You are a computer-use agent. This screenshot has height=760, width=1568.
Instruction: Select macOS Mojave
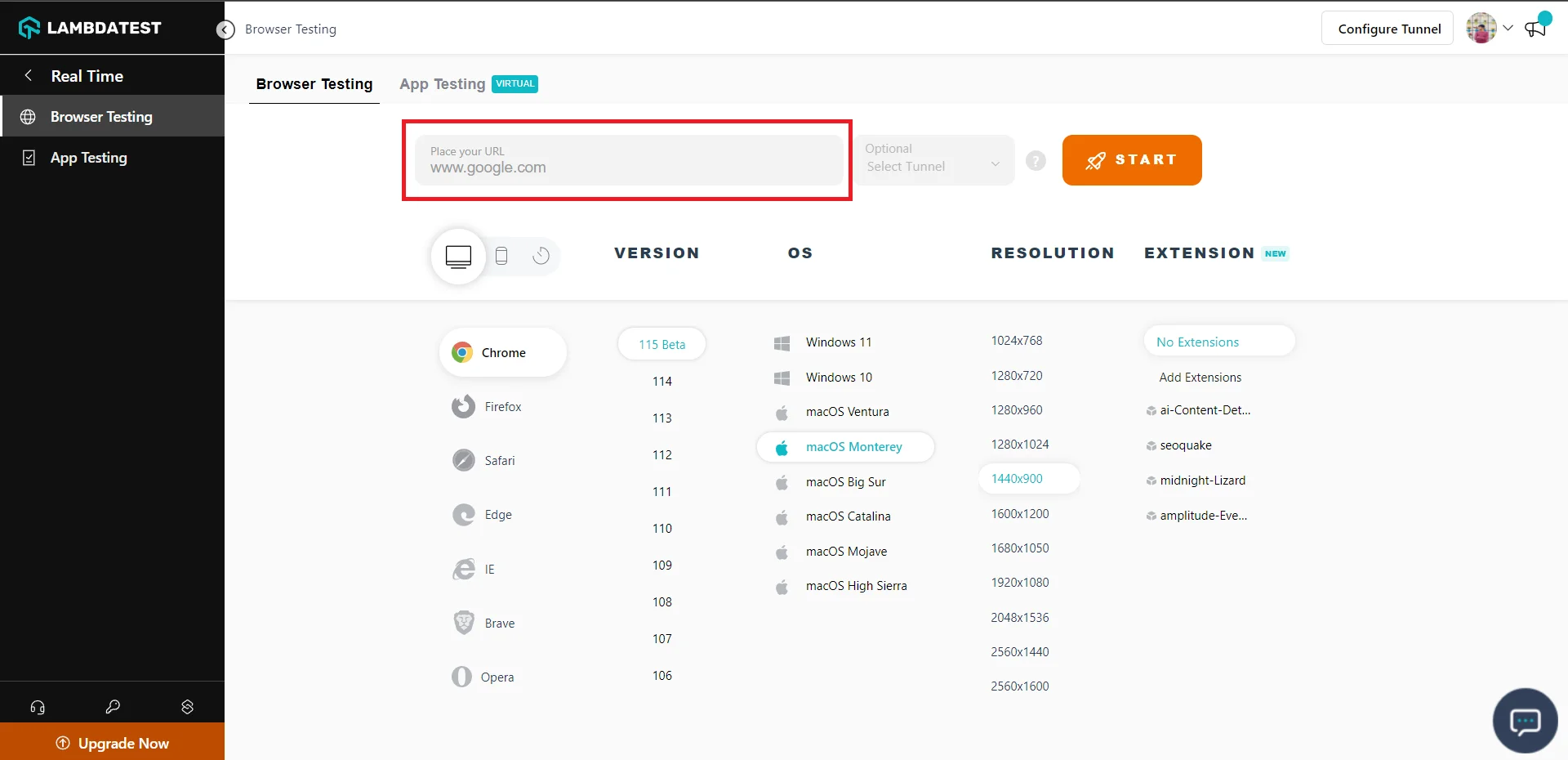pyautogui.click(x=831, y=552)
